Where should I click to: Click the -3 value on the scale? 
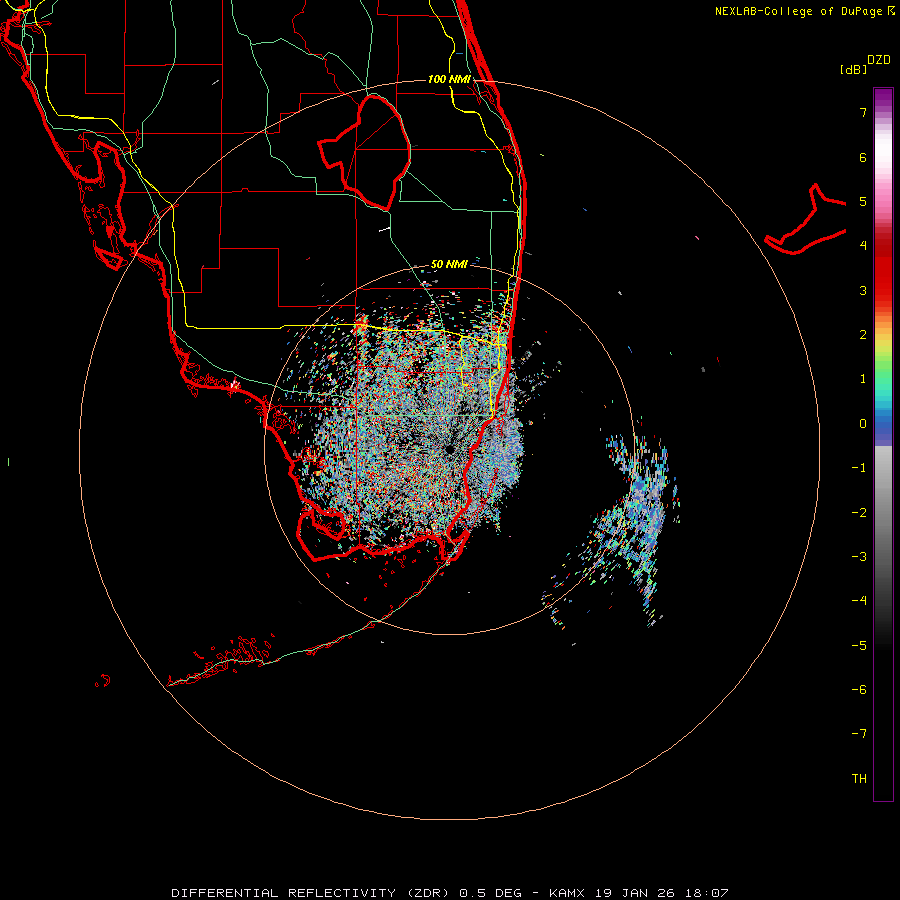859,557
